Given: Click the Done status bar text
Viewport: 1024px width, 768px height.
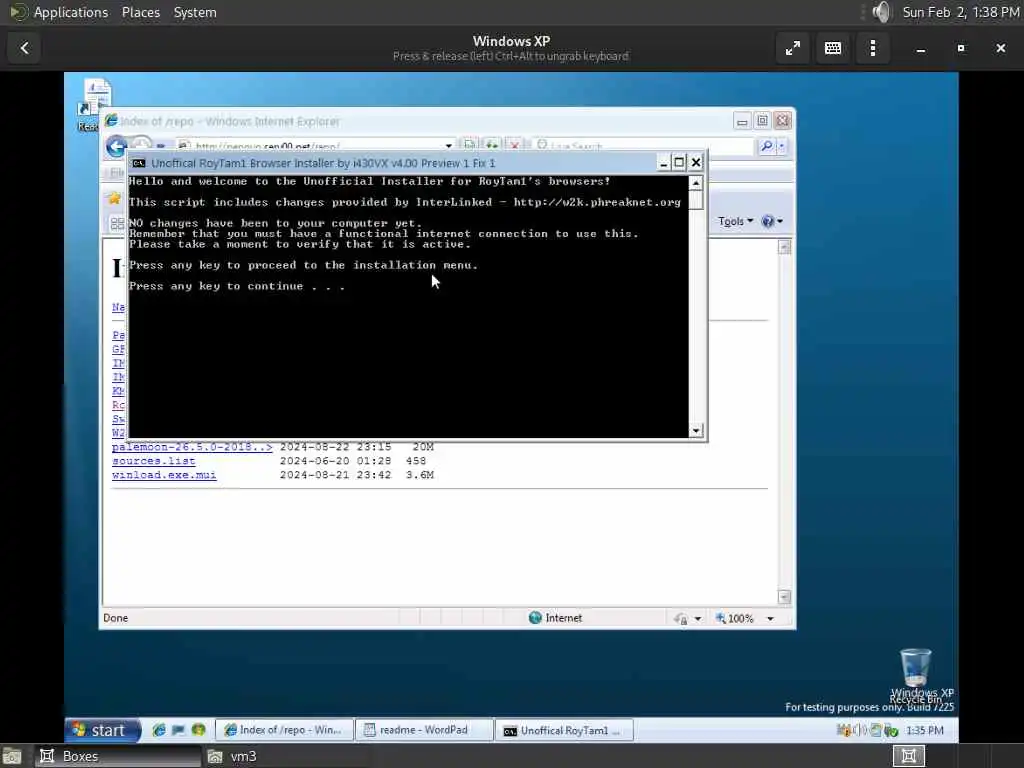Looking at the screenshot, I should (116, 618).
